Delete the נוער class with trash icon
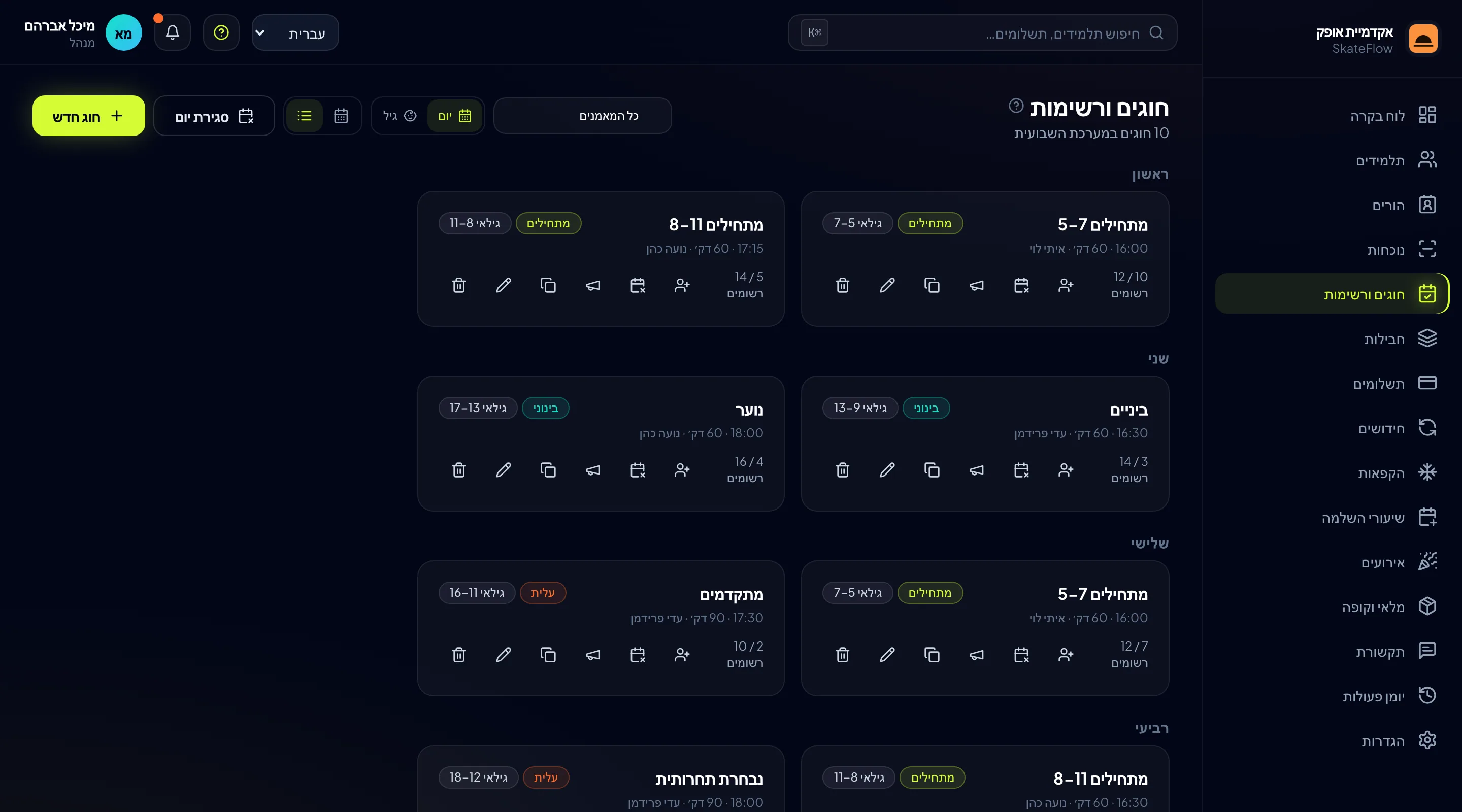Viewport: 1462px width, 812px height. click(x=458, y=470)
